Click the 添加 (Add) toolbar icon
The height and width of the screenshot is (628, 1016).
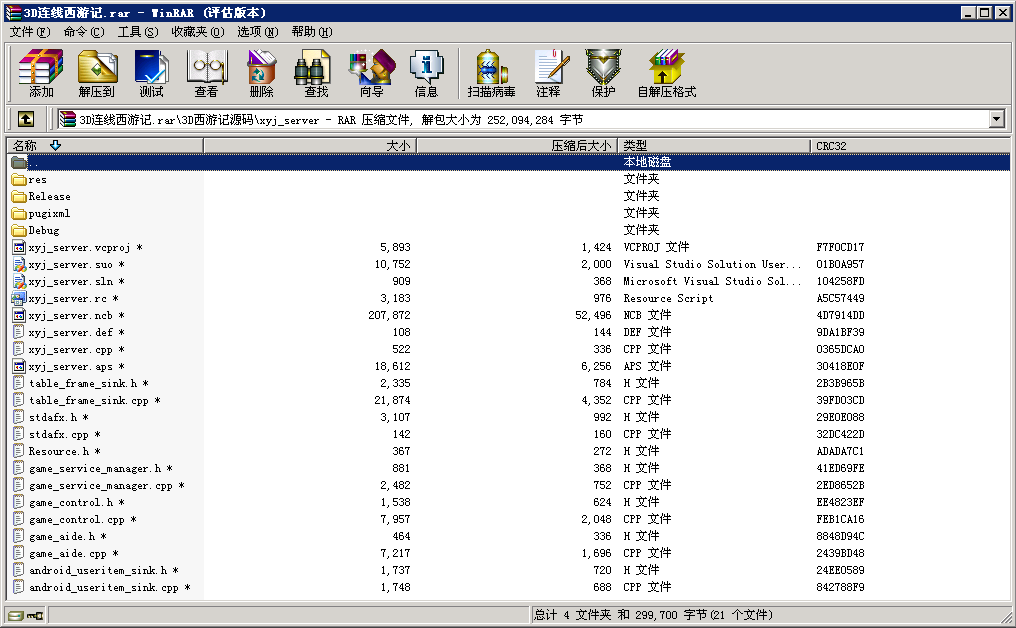[x=41, y=73]
